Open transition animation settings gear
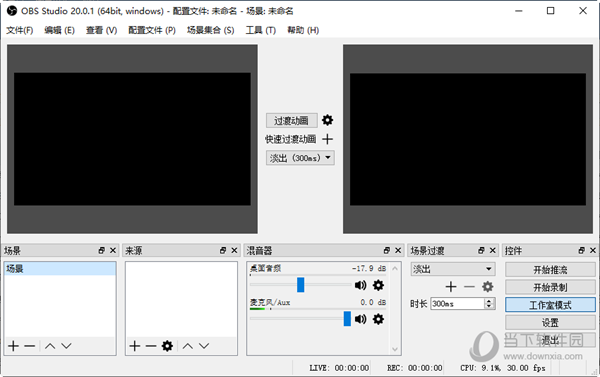Viewport: 600px width, 377px height. [x=327, y=120]
